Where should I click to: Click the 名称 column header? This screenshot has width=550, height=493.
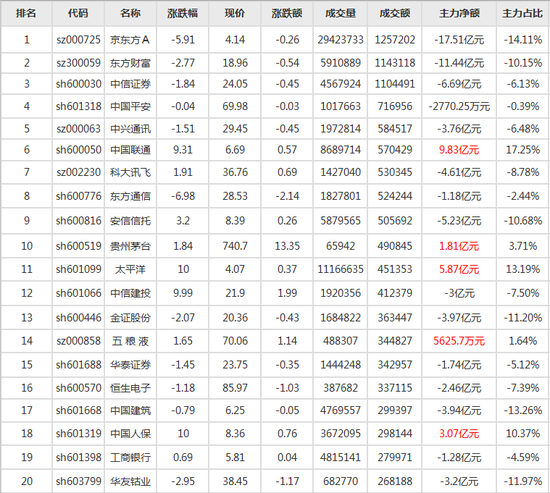130,13
